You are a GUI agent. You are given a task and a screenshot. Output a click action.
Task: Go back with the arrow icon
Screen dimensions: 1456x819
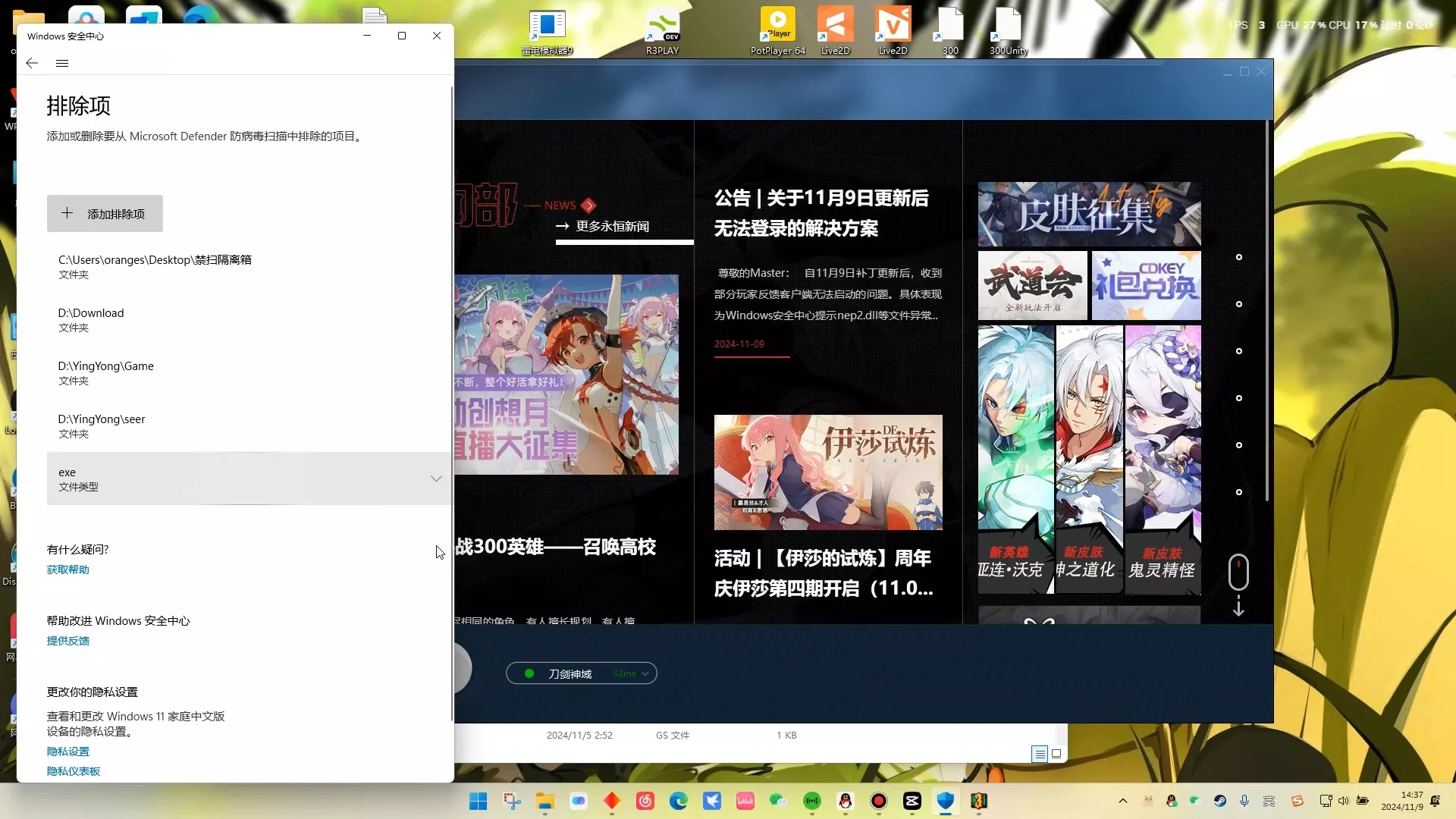(x=32, y=64)
